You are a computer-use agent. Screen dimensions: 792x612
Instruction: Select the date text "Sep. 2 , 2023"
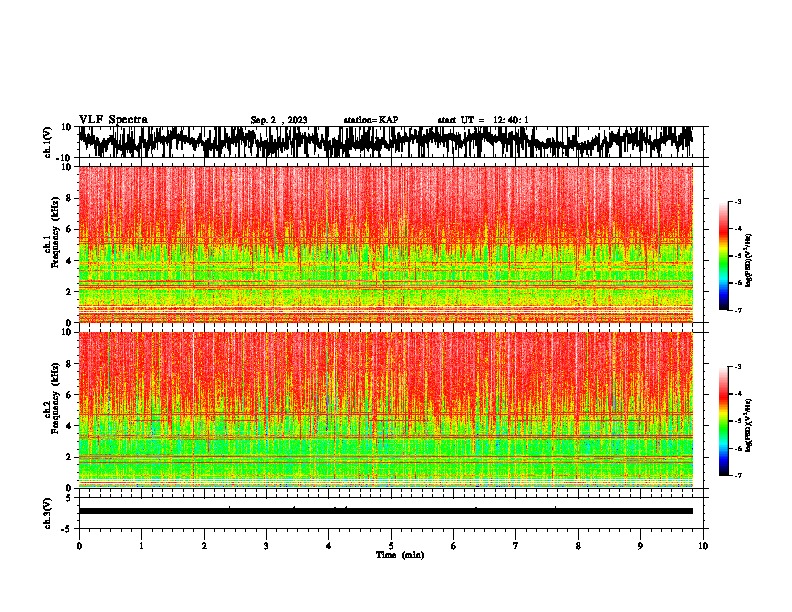(279, 120)
